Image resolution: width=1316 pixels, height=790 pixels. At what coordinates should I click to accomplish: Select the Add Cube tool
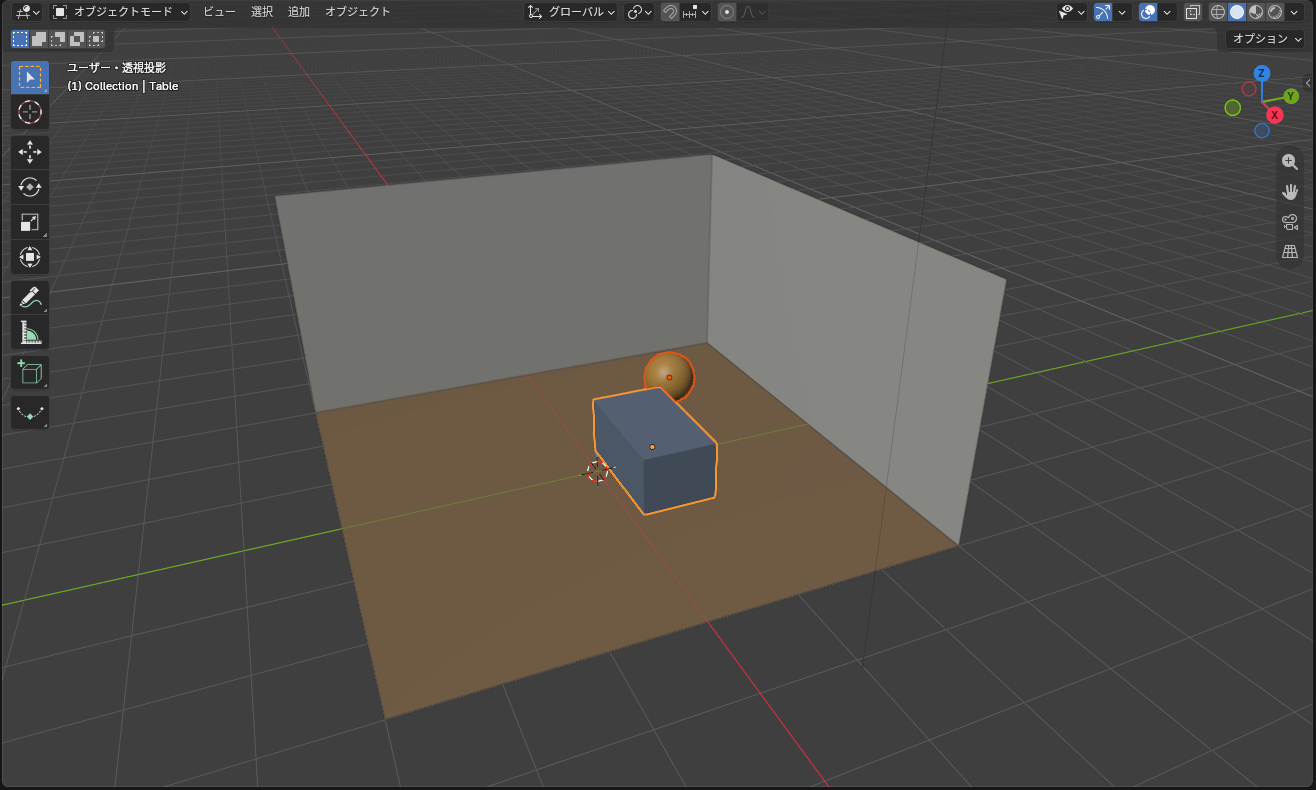(x=30, y=373)
